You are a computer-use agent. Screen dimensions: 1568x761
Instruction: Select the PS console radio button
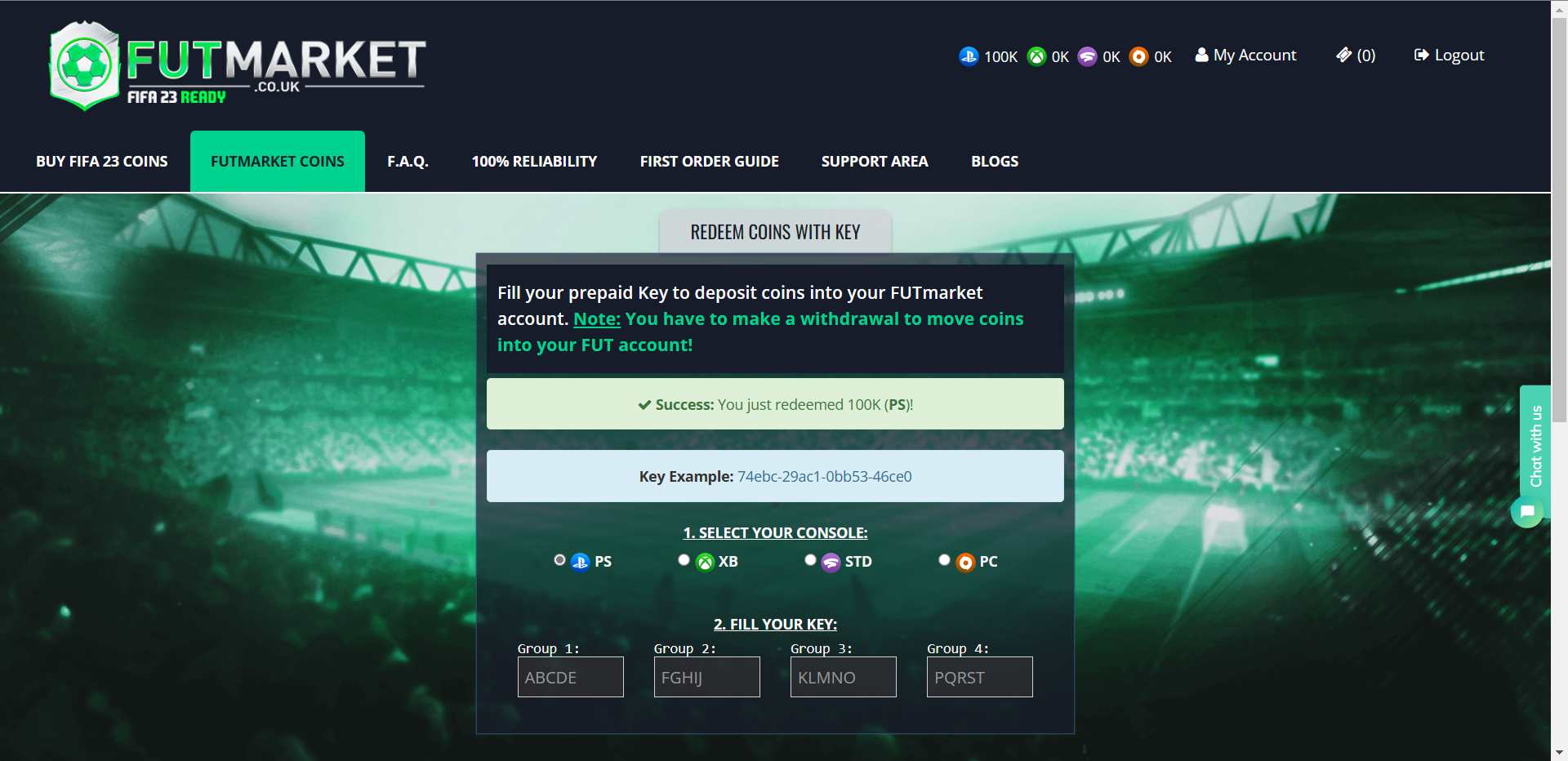559,560
